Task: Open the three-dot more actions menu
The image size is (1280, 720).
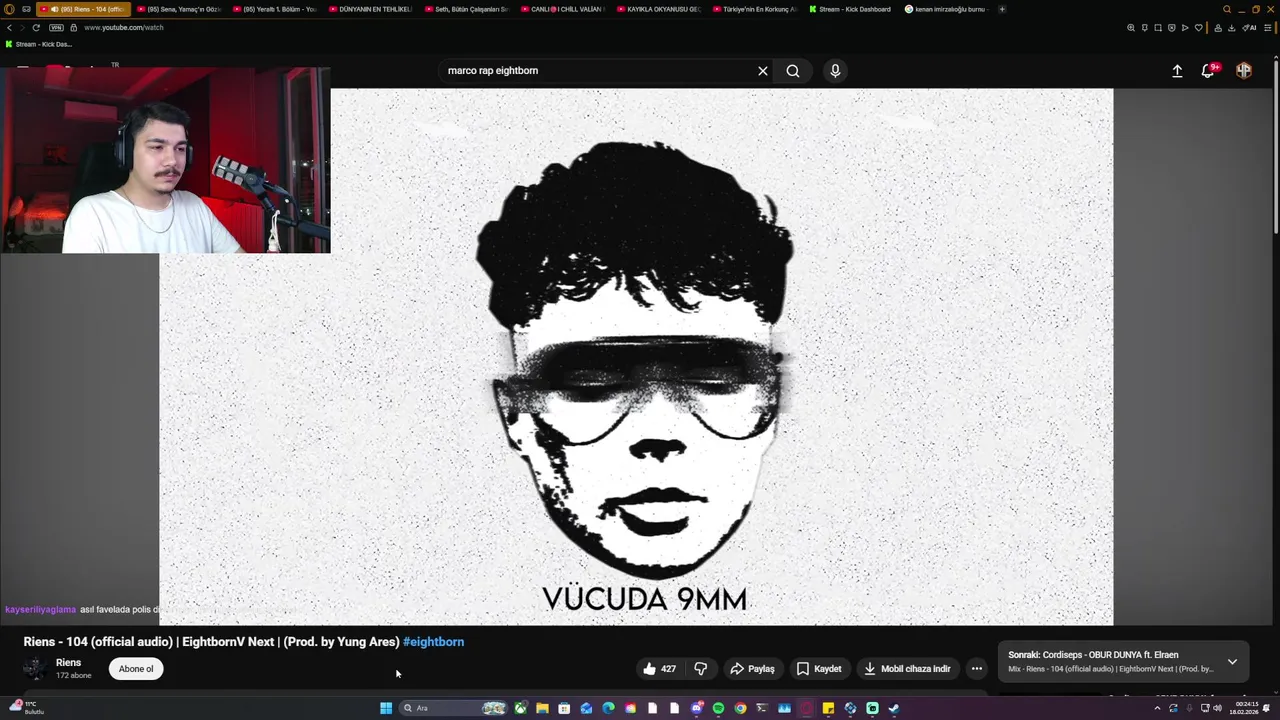Action: click(977, 669)
